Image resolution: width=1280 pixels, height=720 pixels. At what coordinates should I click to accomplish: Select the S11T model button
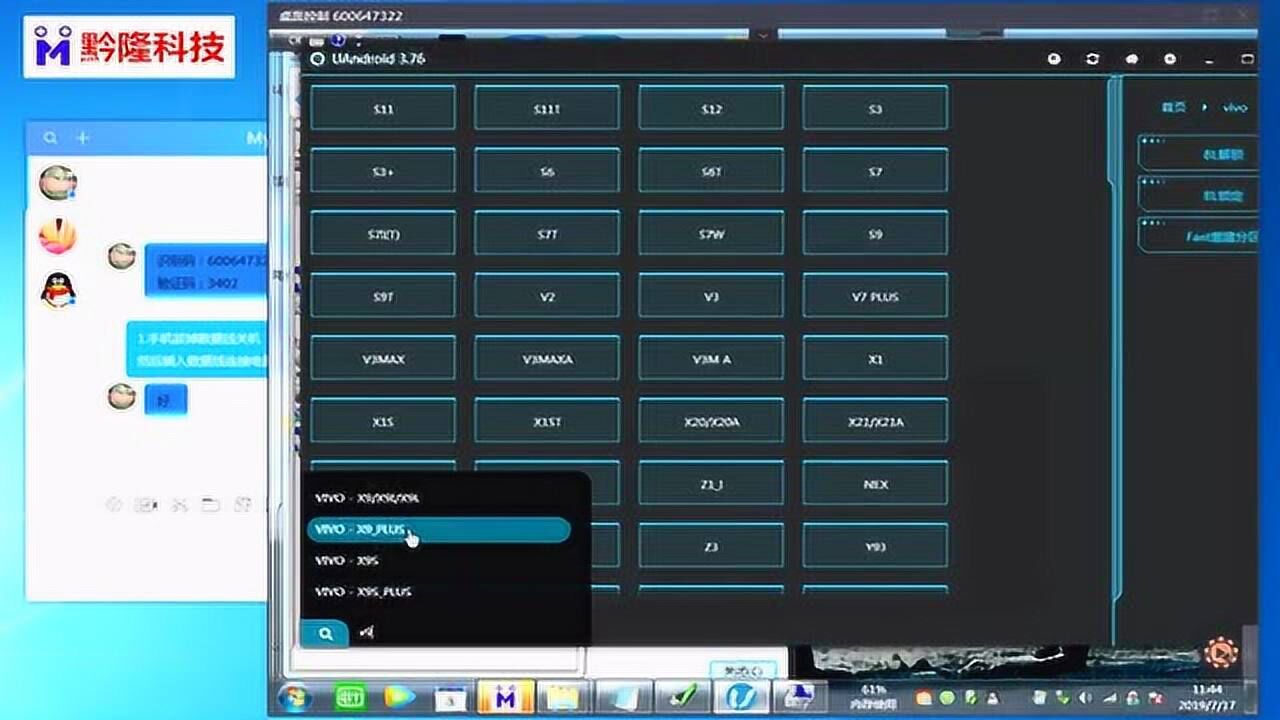547,108
